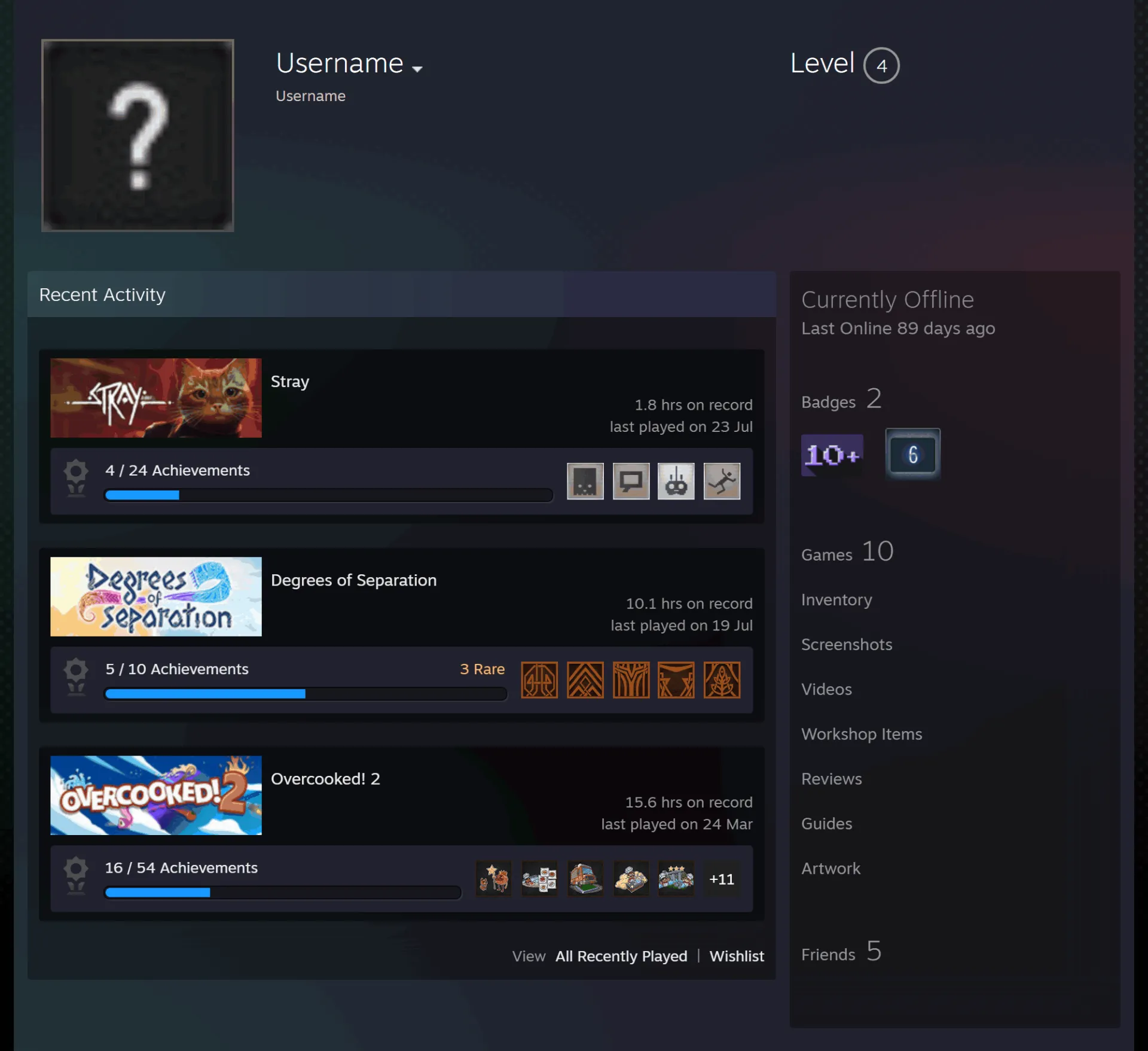The height and width of the screenshot is (1051, 1148).
Task: Open the Badges section
Action: pos(841,399)
